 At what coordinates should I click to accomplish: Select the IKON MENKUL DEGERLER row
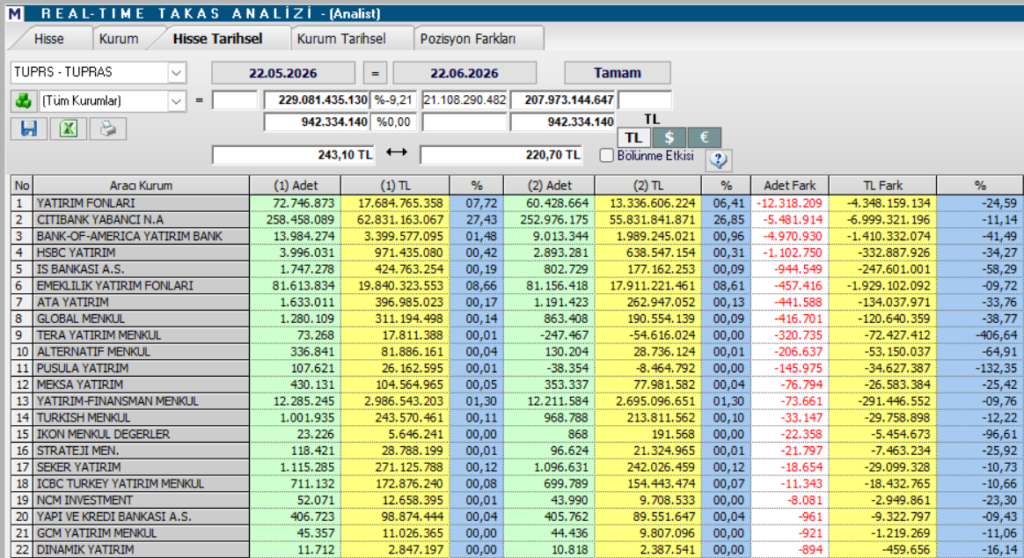point(516,434)
